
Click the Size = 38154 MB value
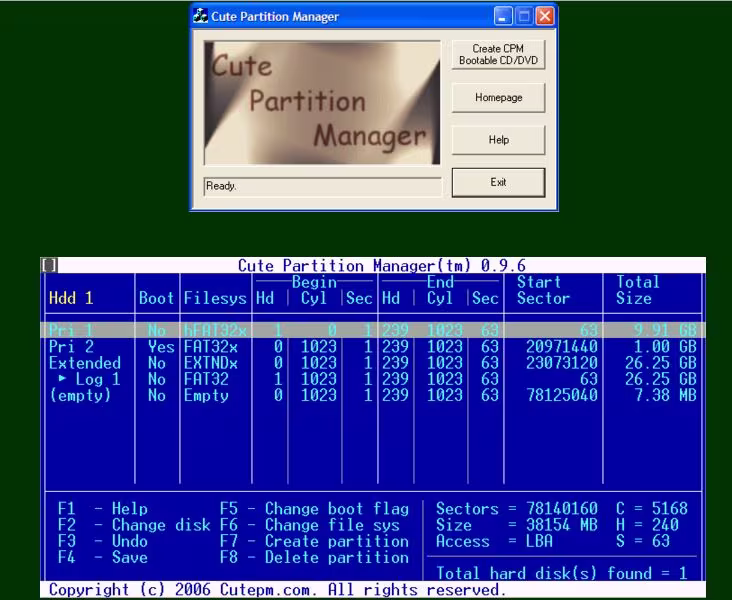[516, 525]
